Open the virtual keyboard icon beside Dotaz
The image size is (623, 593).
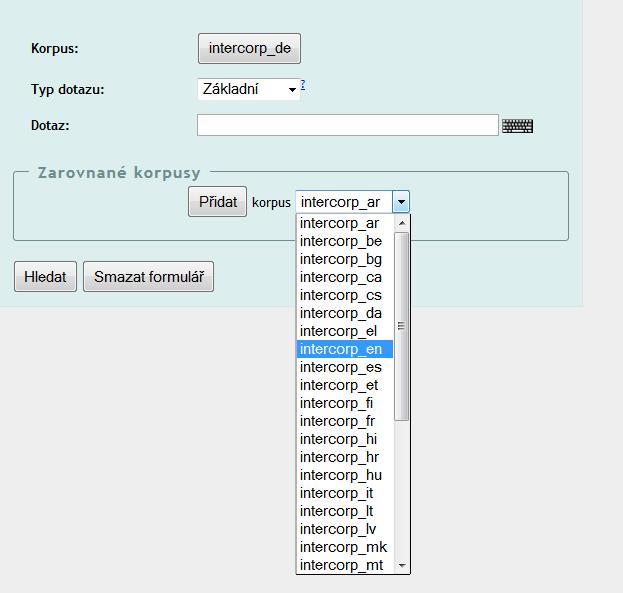pyautogui.click(x=517, y=126)
